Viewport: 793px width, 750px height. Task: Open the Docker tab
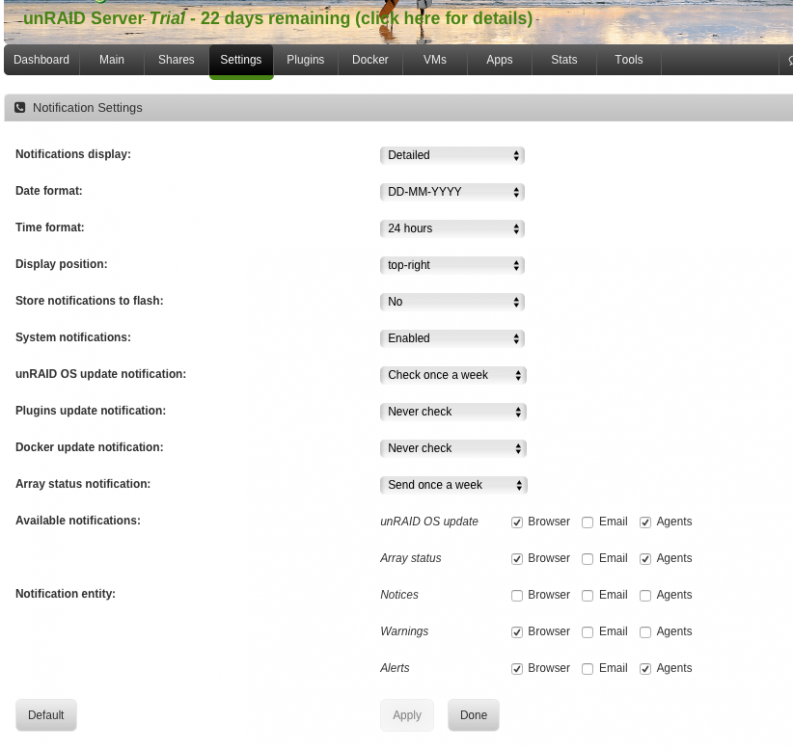[370, 60]
